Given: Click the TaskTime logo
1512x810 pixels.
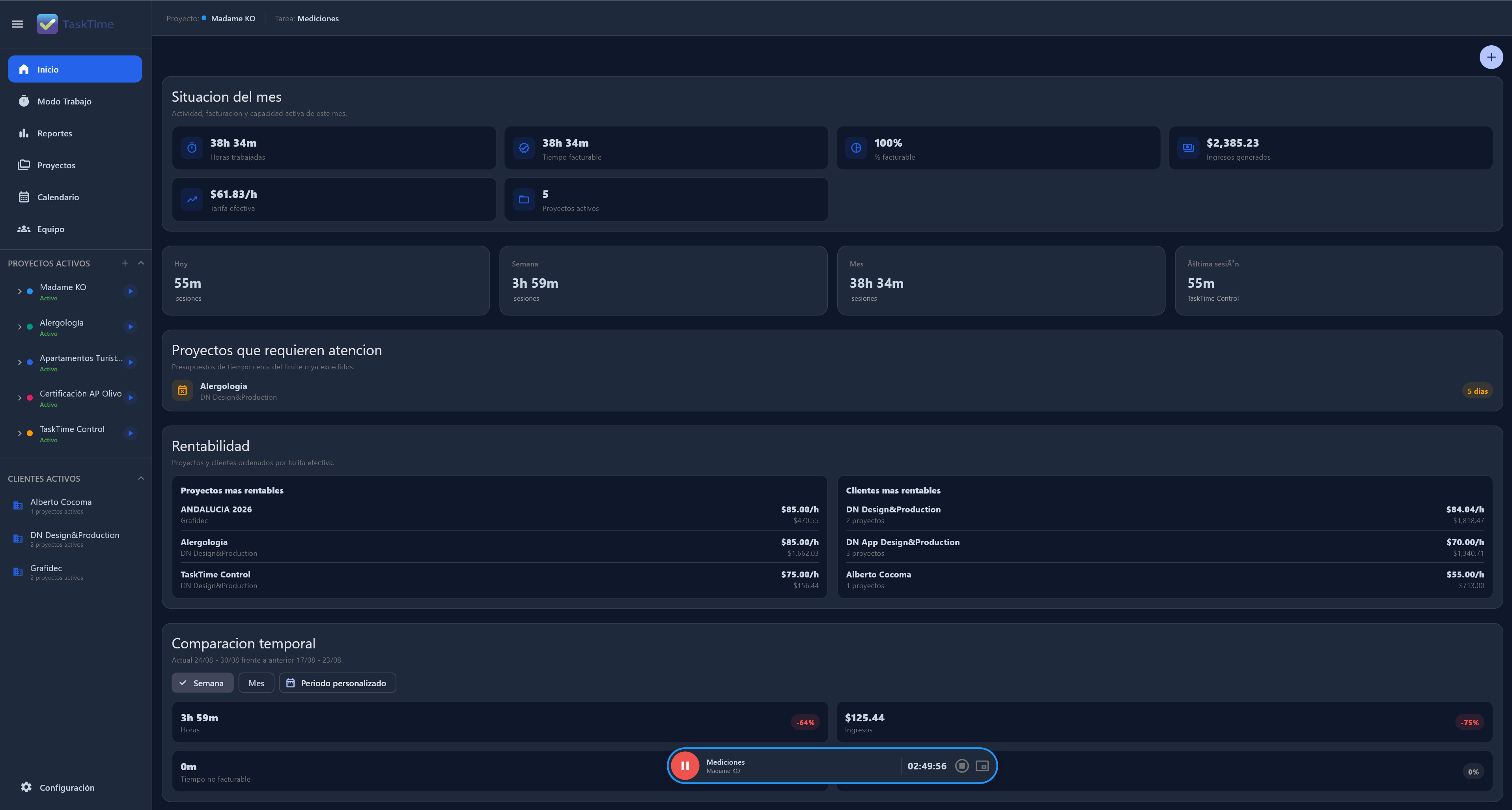Looking at the screenshot, I should [x=75, y=24].
